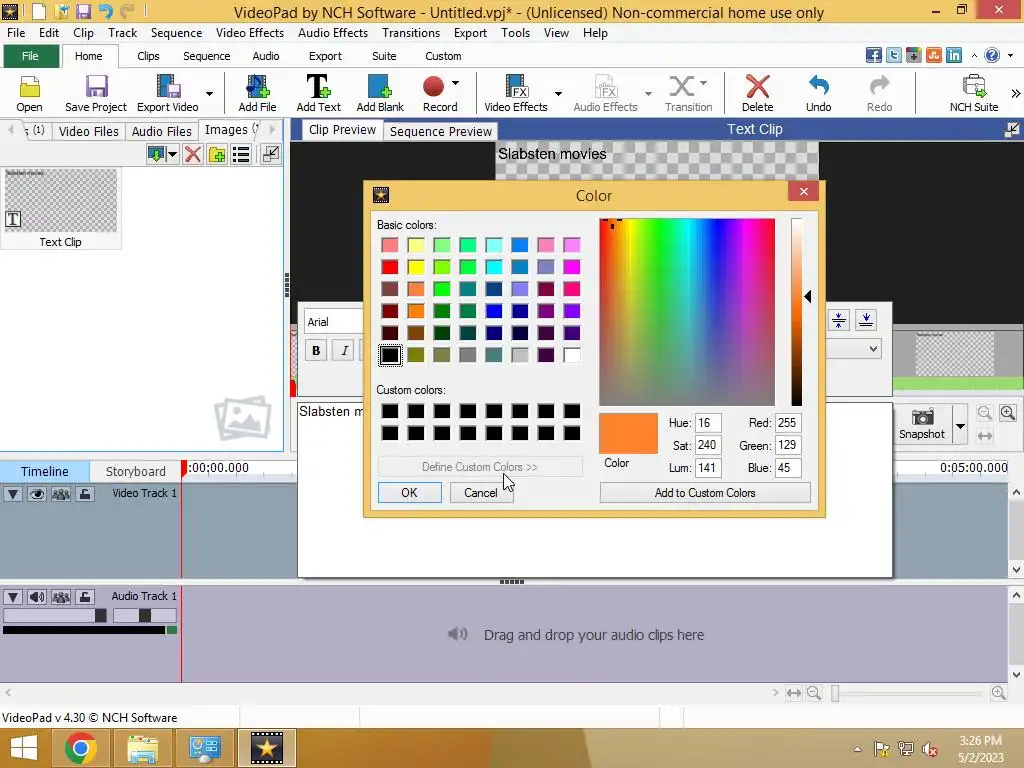
Task: Click the Twitter share icon
Action: tap(894, 56)
